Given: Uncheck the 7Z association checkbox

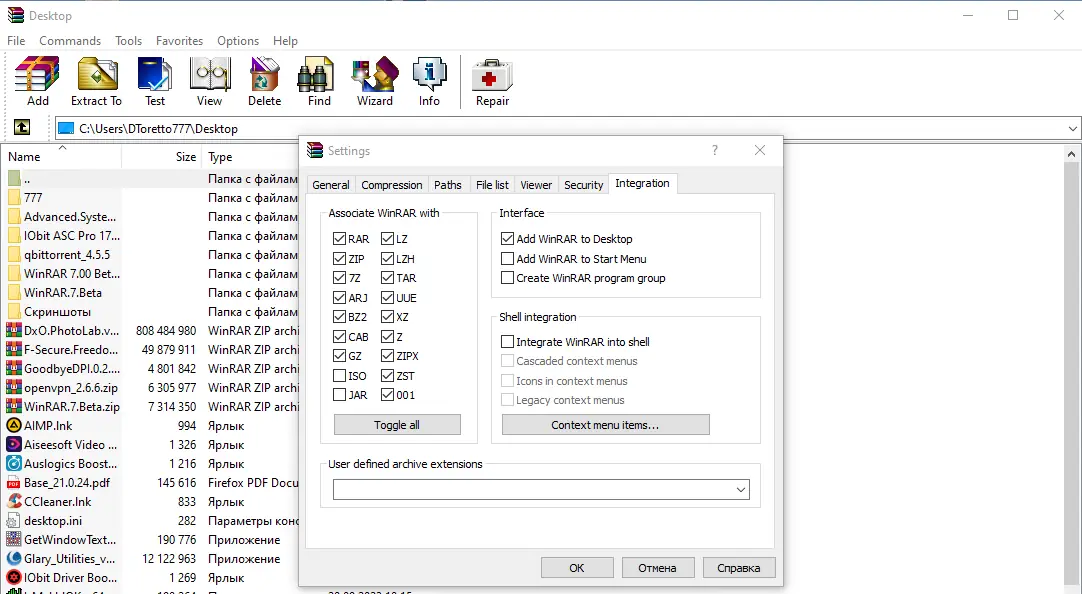Looking at the screenshot, I should pos(339,278).
